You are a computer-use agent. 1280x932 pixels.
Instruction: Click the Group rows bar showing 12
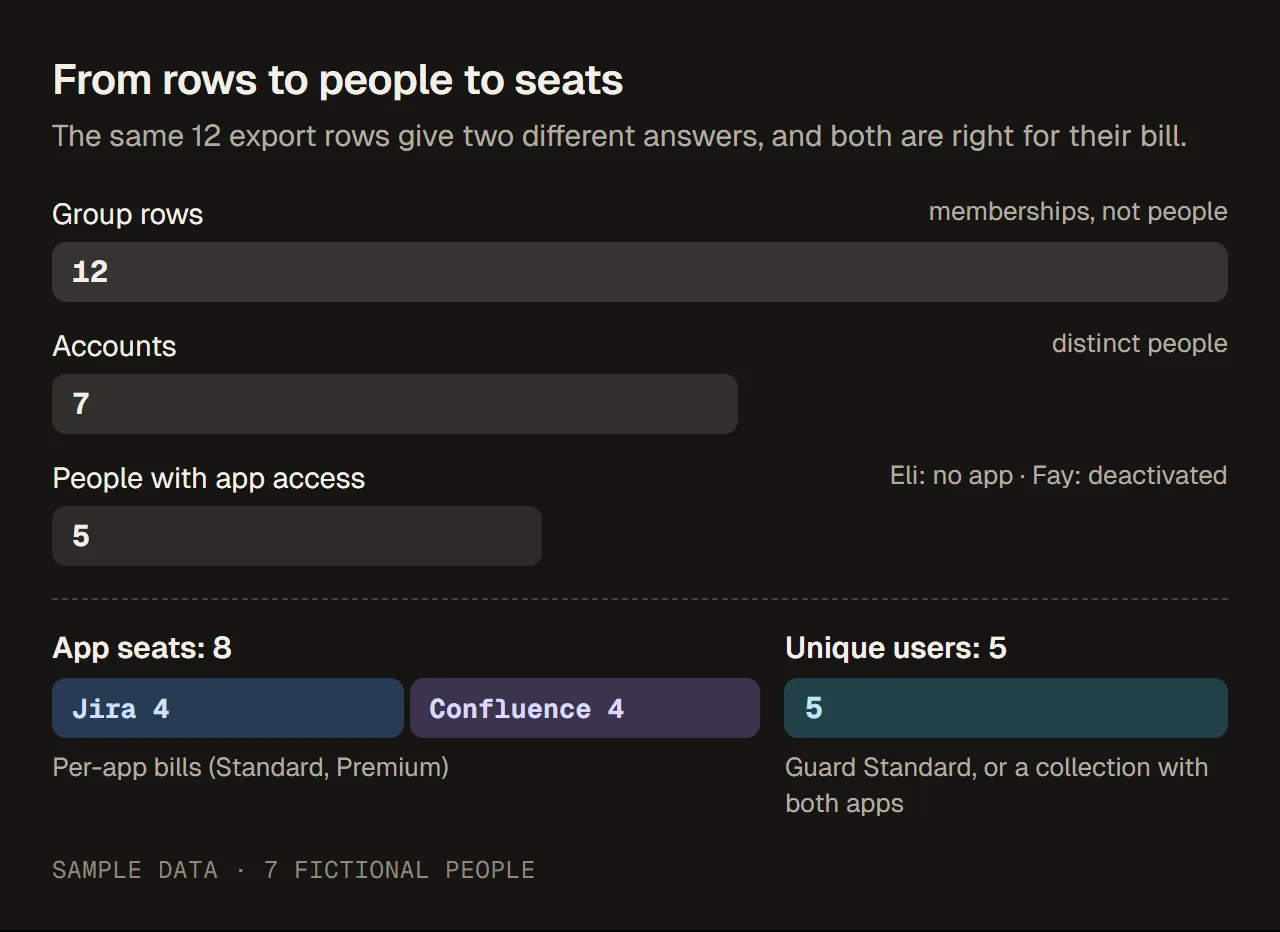640,272
